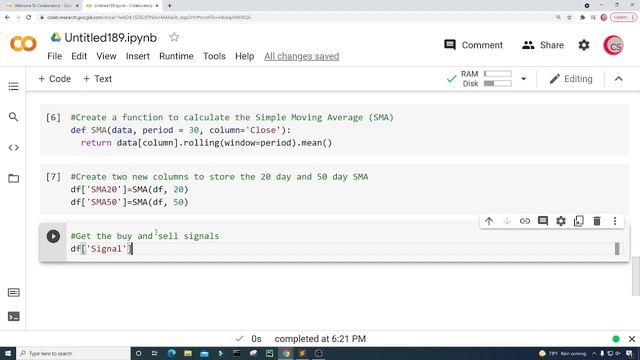Open a new browser tab
This screenshot has height=360, width=640.
click(169, 6)
